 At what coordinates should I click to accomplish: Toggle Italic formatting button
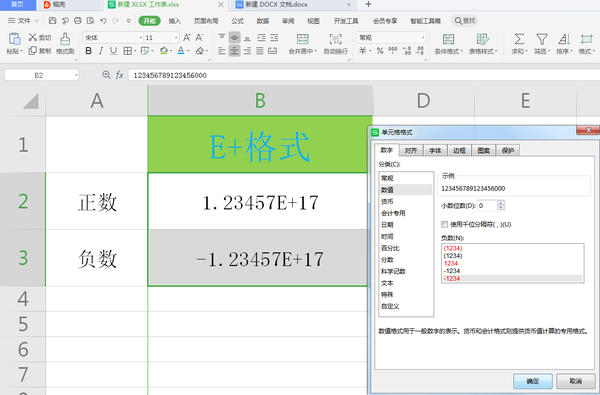(x=101, y=51)
